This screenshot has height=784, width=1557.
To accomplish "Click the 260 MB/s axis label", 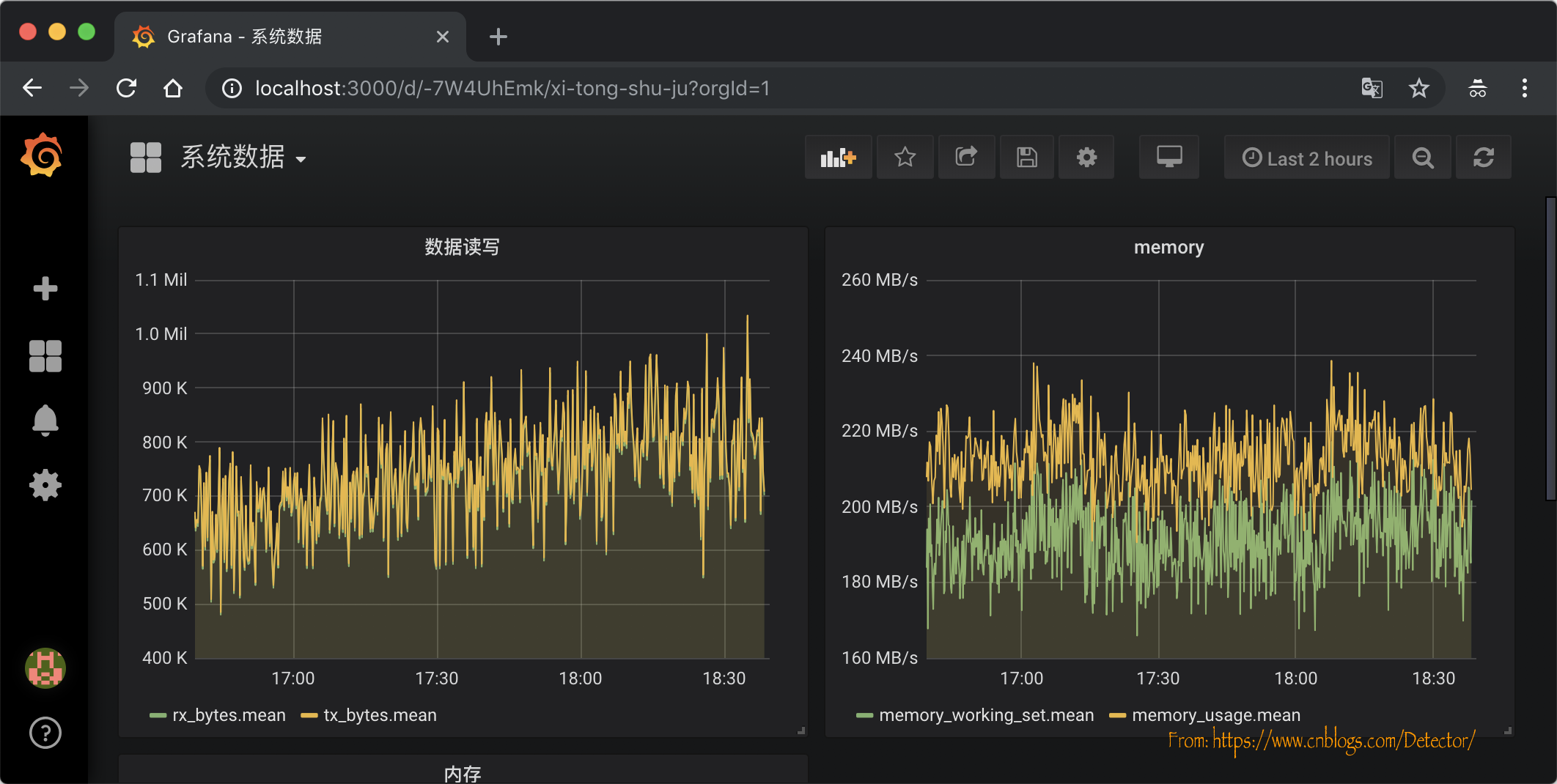I will [880, 280].
